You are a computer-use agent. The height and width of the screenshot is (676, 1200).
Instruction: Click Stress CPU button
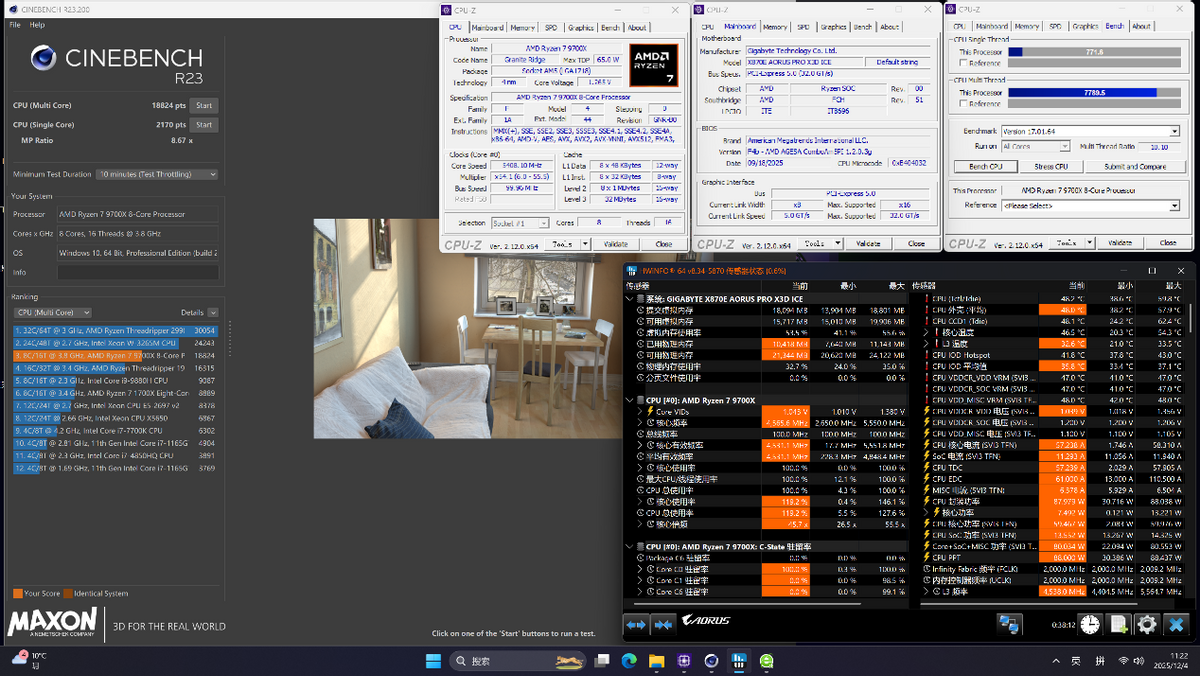pyautogui.click(x=1051, y=167)
